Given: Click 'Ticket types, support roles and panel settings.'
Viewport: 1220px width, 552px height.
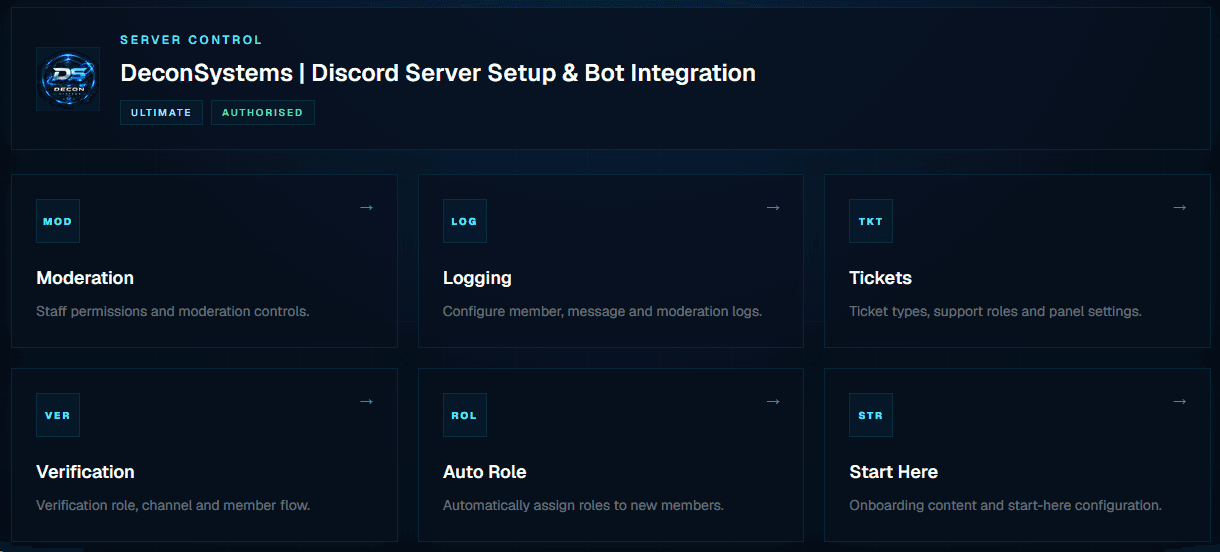Looking at the screenshot, I should click(x=995, y=311).
